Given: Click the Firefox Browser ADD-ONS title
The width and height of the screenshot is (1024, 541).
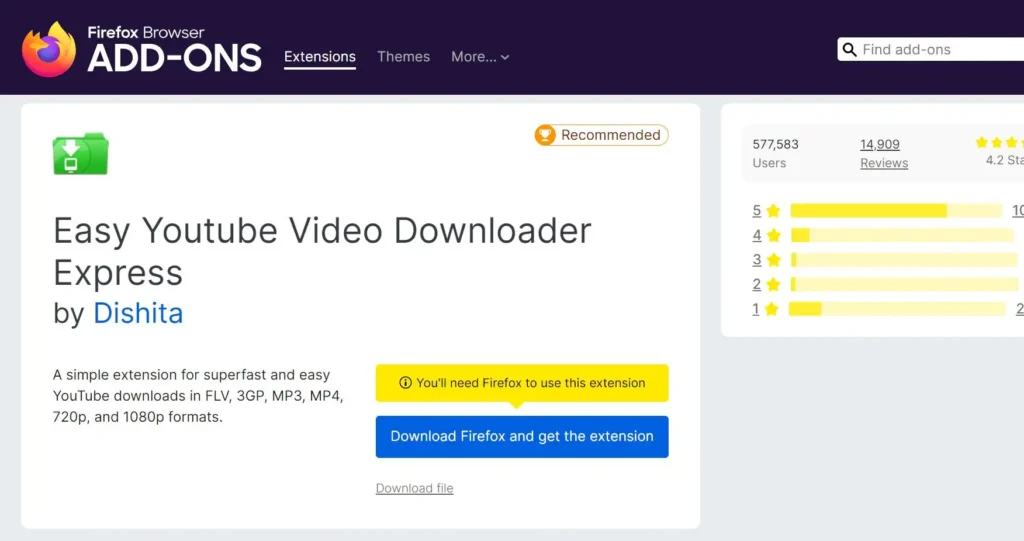Looking at the screenshot, I should point(174,50).
